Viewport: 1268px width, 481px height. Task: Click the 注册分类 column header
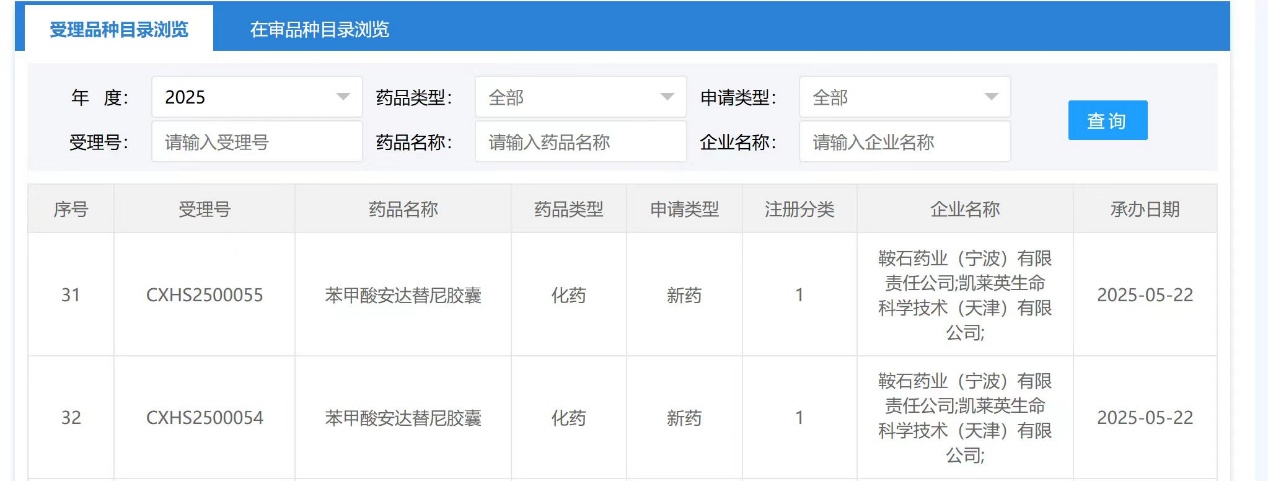tap(799, 209)
